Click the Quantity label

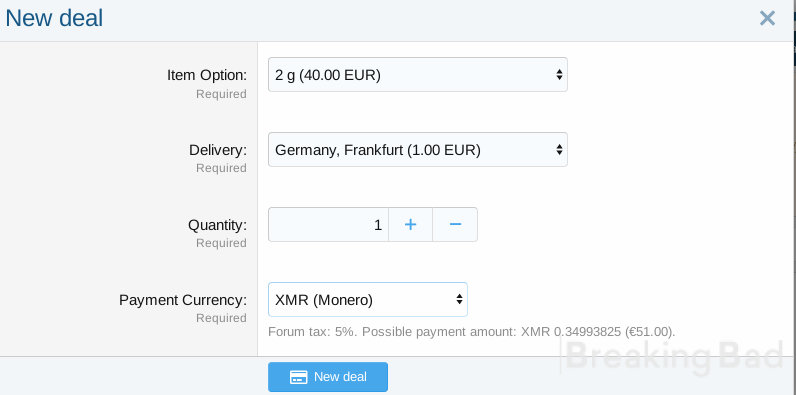click(217, 225)
